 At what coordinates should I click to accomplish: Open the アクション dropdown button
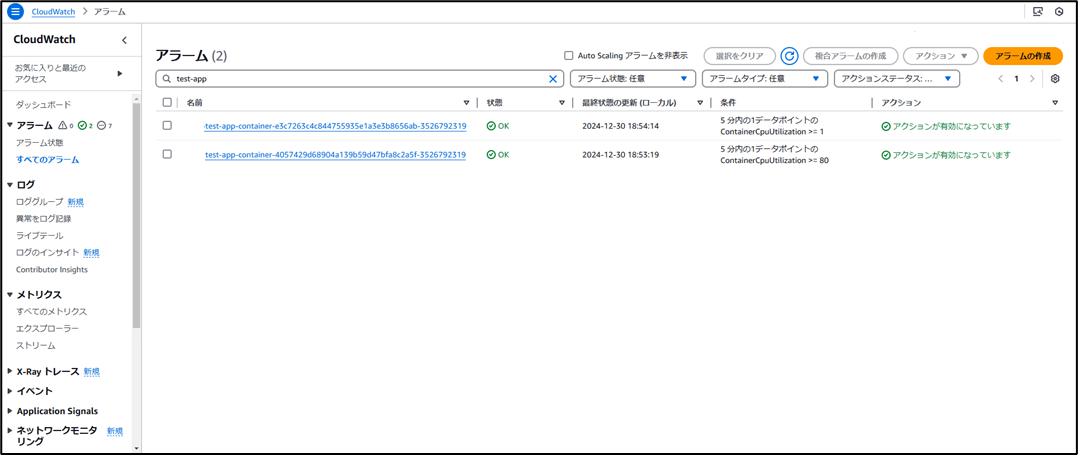[x=940, y=56]
